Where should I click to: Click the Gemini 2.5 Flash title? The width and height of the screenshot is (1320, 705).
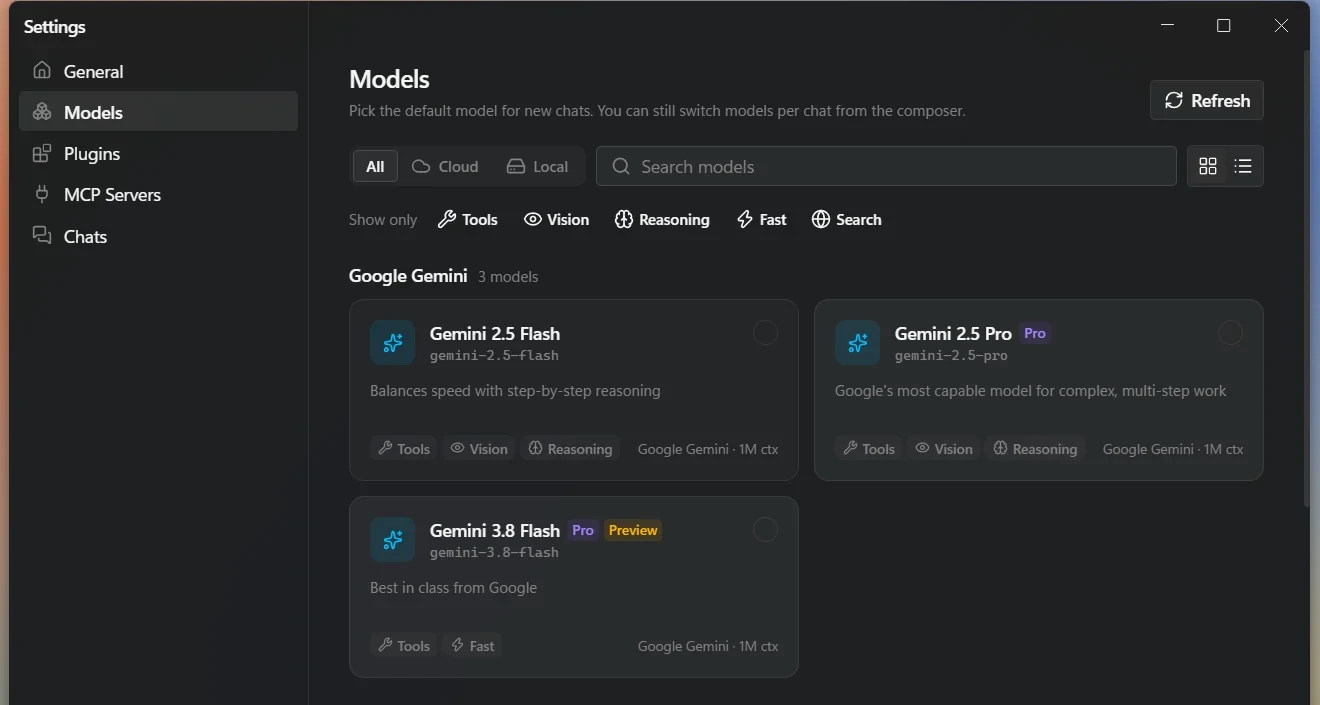[495, 333]
